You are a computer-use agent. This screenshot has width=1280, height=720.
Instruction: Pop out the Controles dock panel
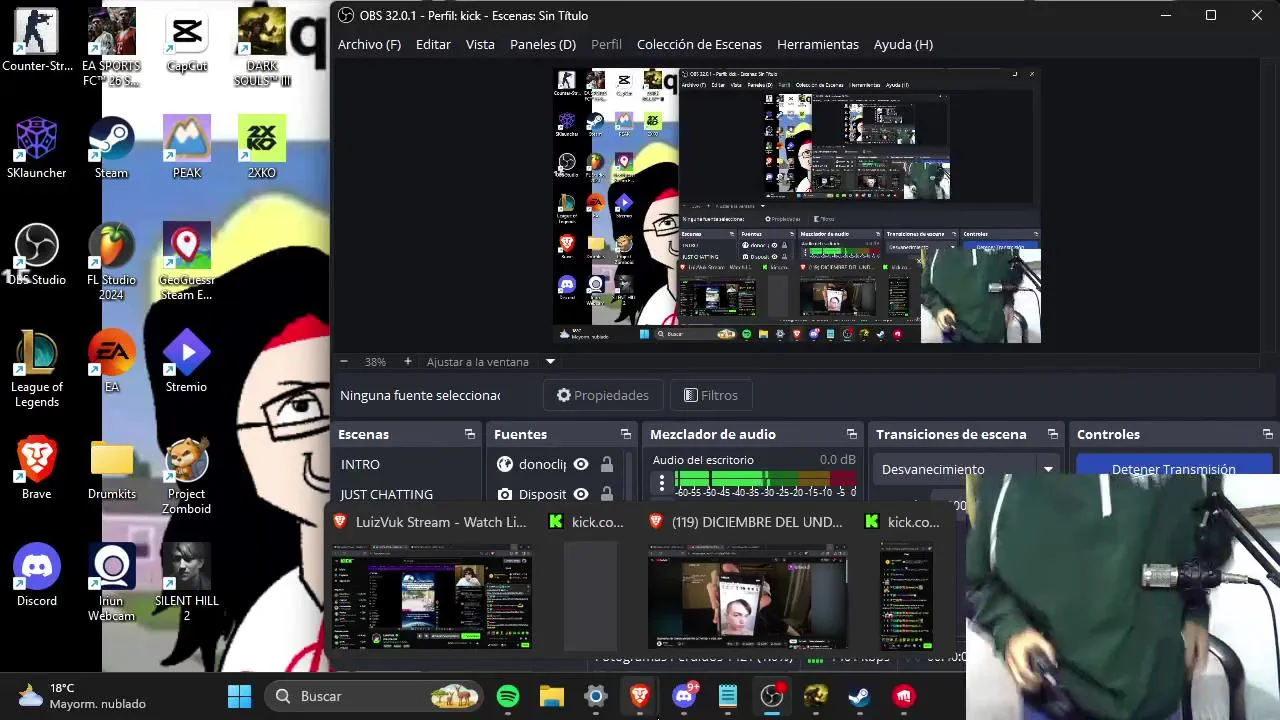pos(1268,434)
